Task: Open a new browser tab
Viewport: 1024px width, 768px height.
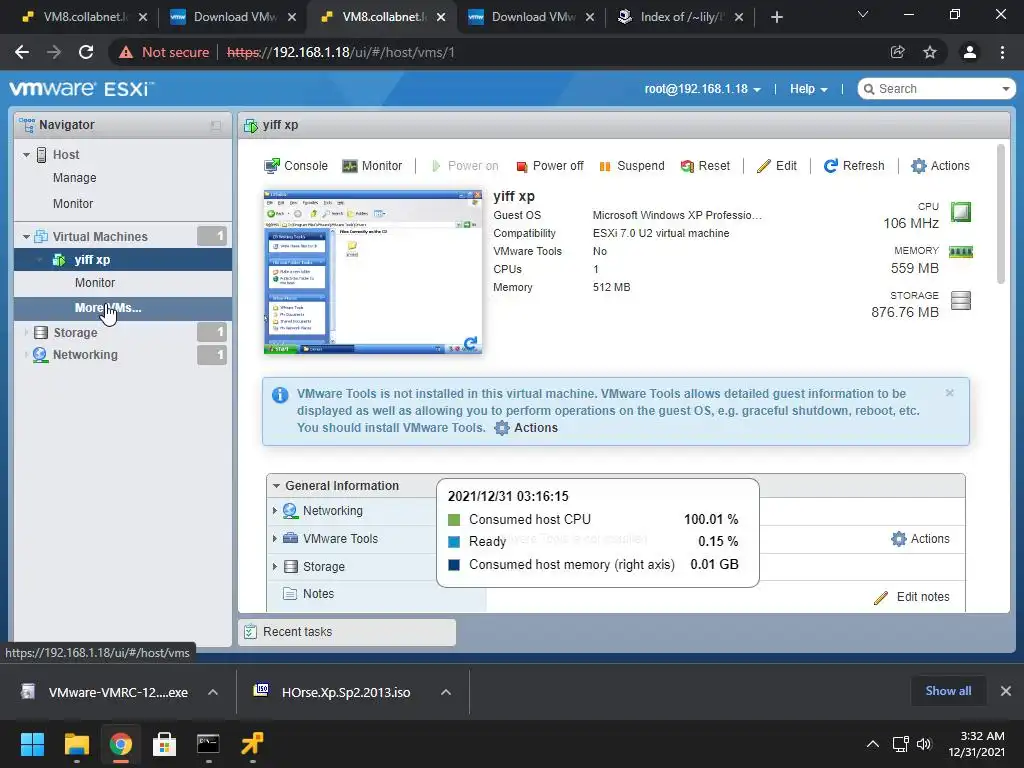Action: (776, 17)
